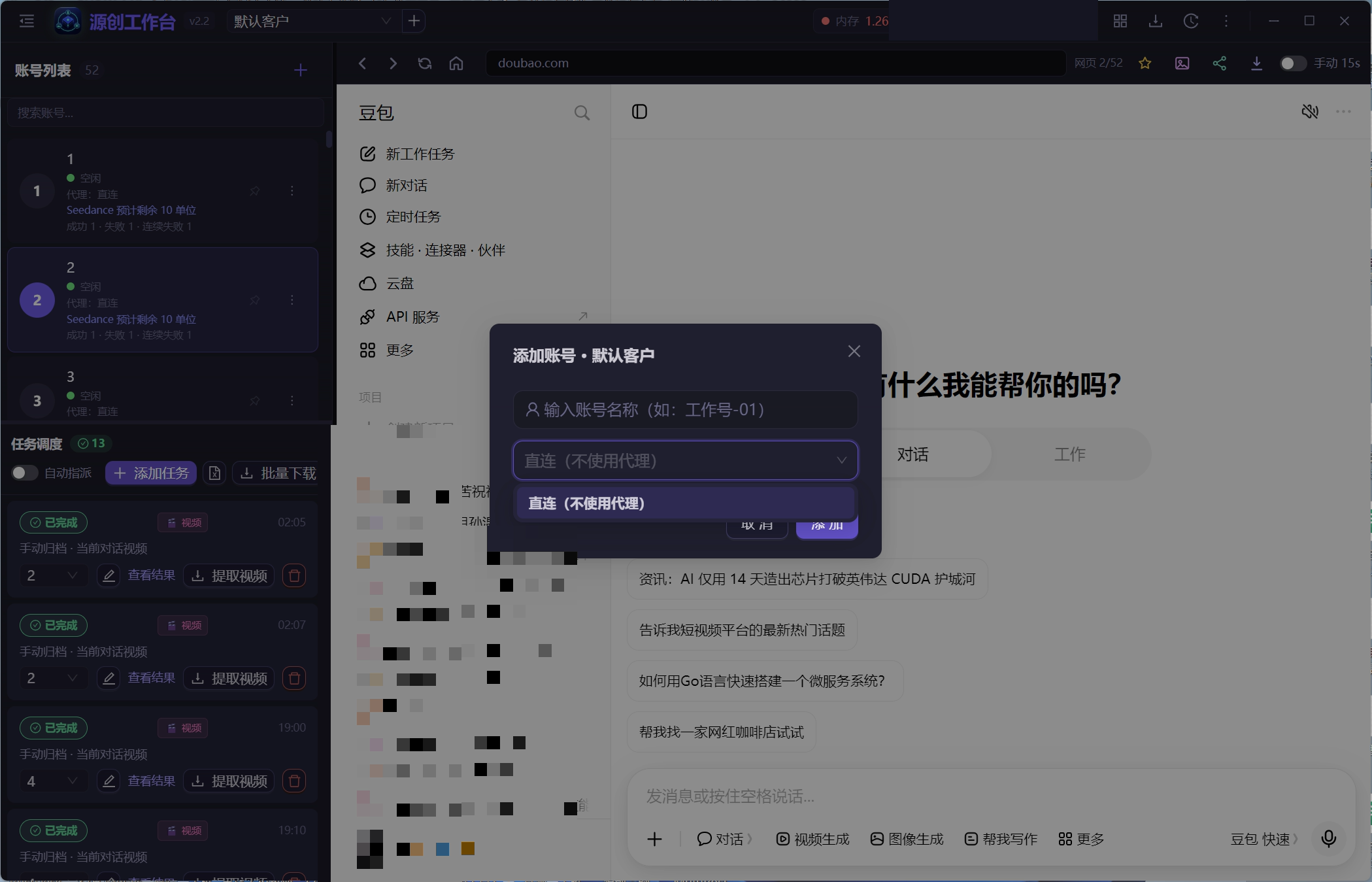1372x882 pixels.
Task: Click the doubao.com address bar
Action: 775,63
